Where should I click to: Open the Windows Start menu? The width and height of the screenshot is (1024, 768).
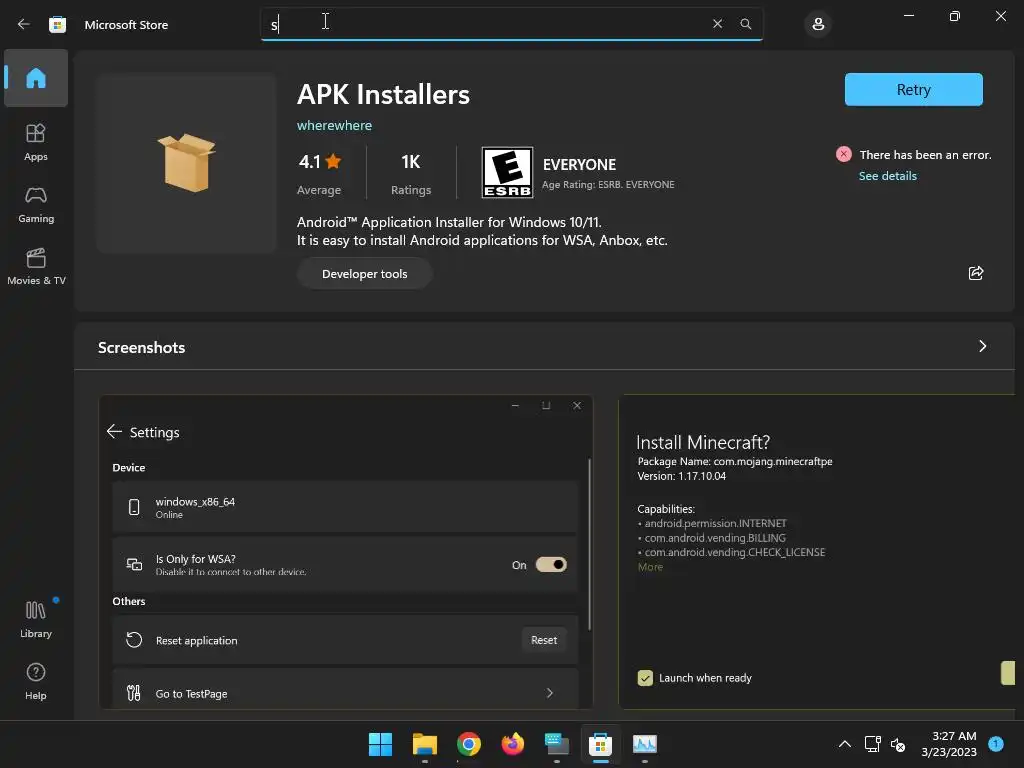380,744
